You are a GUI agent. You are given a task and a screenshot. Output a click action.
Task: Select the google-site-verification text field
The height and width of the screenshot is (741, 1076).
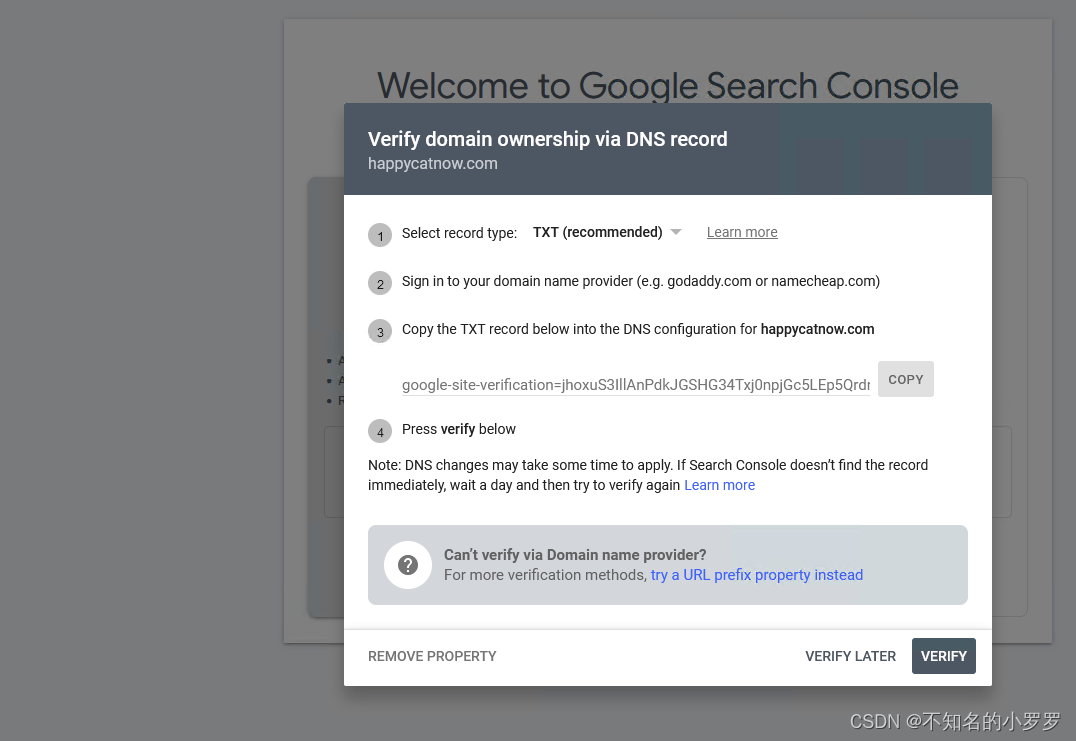[635, 385]
